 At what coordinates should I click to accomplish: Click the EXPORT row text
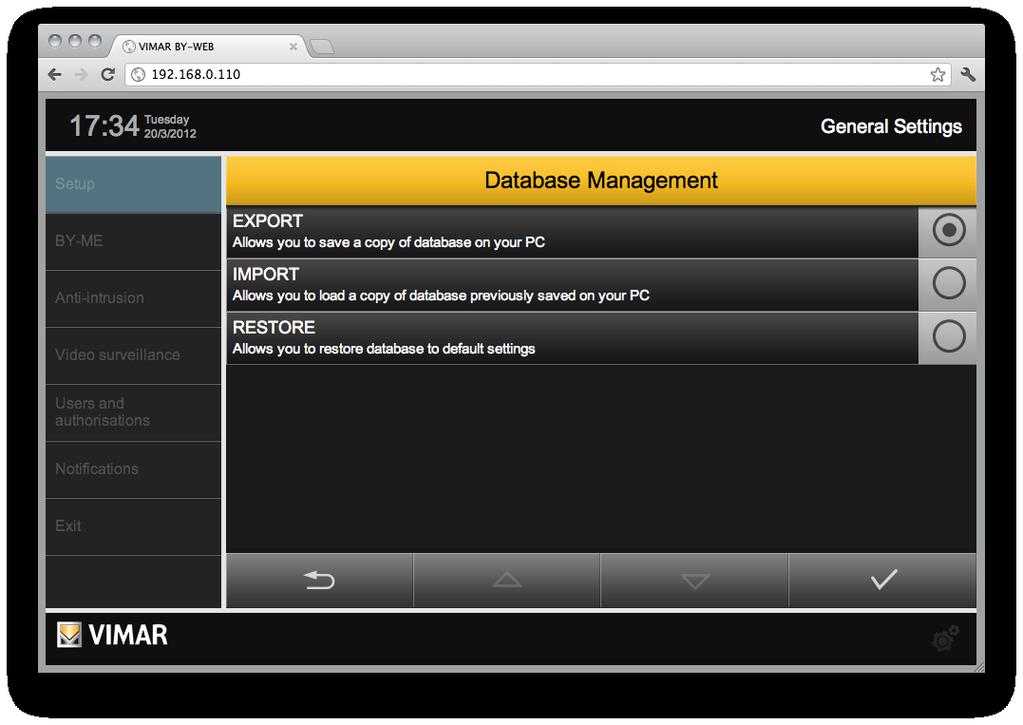tap(572, 232)
